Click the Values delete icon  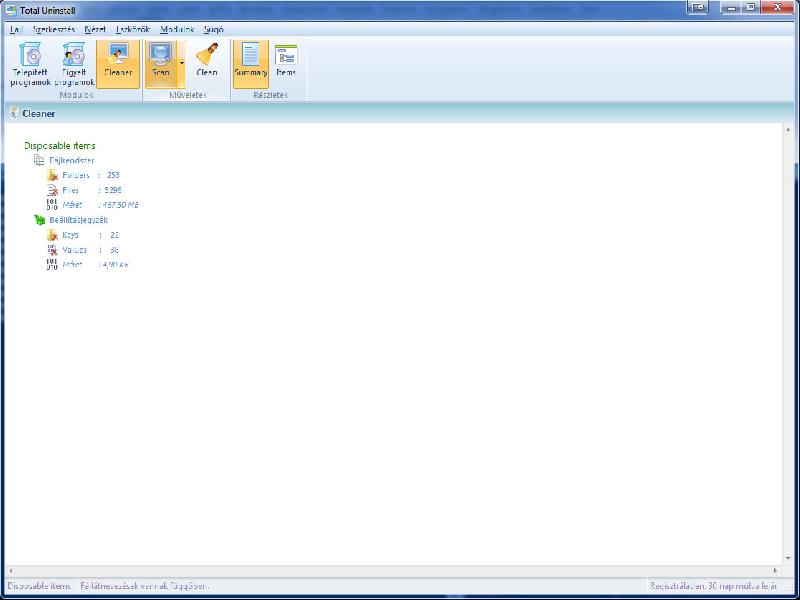[52, 250]
